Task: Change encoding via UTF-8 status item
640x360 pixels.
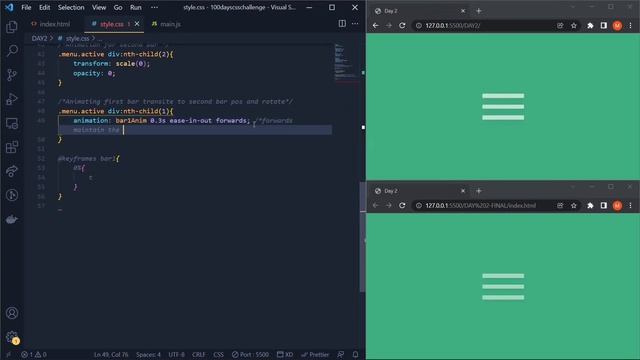Action: tap(176, 355)
